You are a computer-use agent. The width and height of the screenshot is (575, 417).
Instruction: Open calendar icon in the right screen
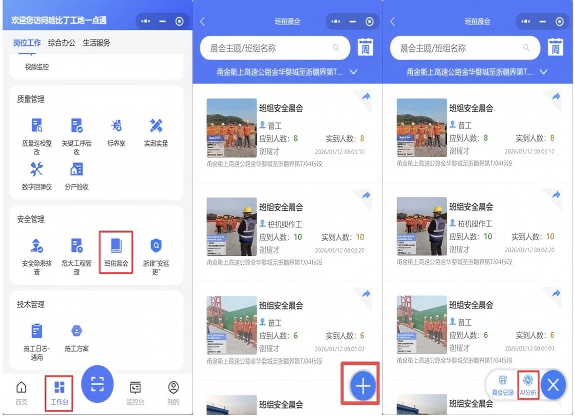click(555, 47)
